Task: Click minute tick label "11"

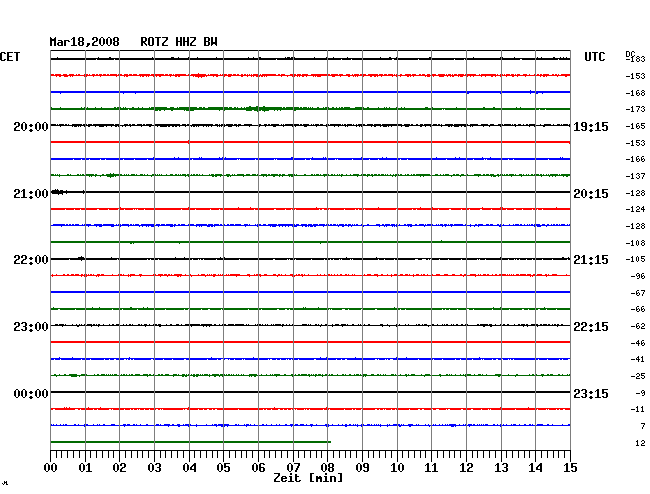Action: tap(431, 468)
